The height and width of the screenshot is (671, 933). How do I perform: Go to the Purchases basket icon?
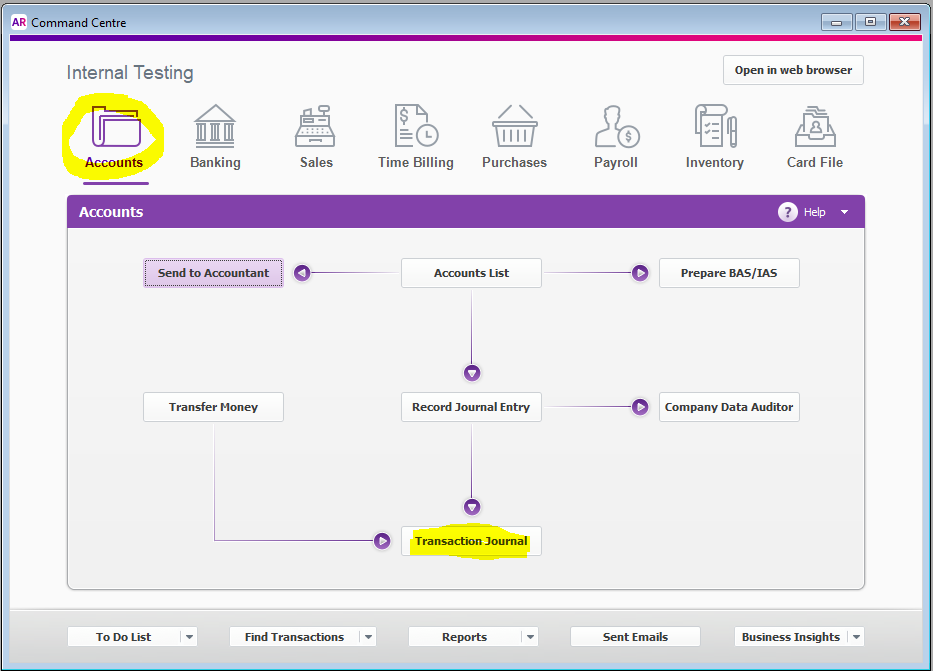click(515, 126)
